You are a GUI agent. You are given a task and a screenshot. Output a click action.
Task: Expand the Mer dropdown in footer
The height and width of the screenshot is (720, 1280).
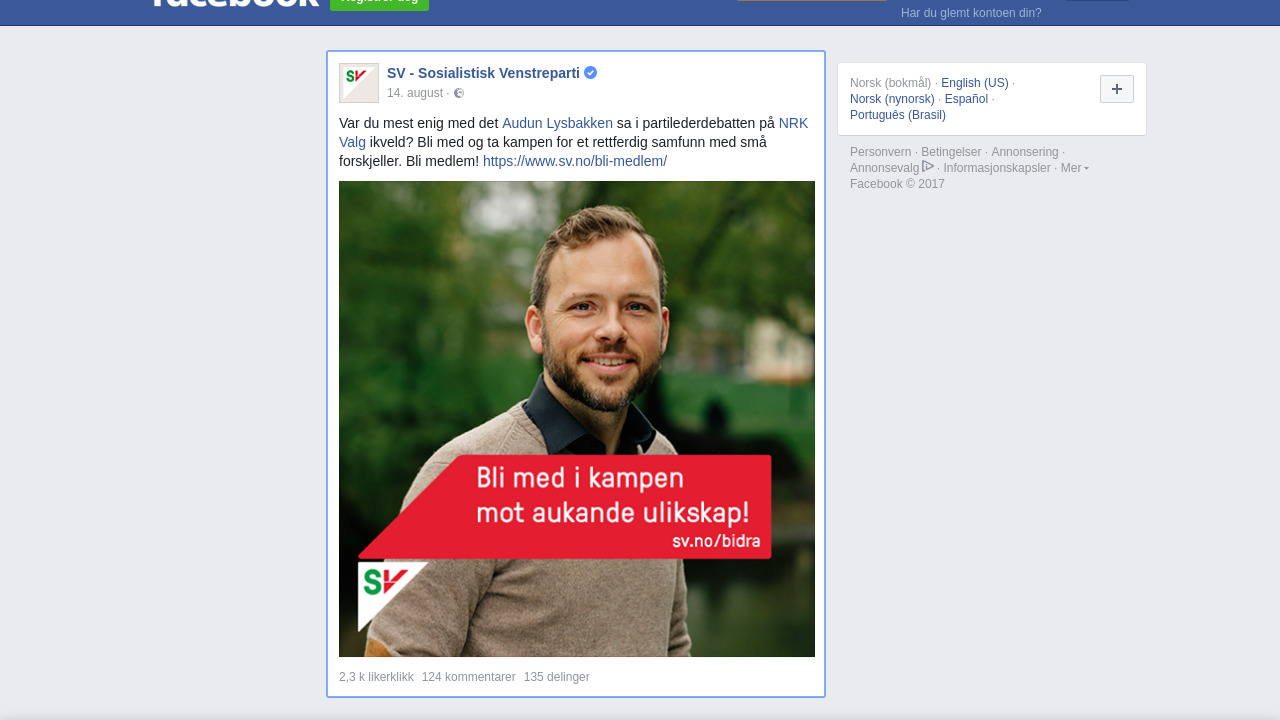coord(1075,168)
